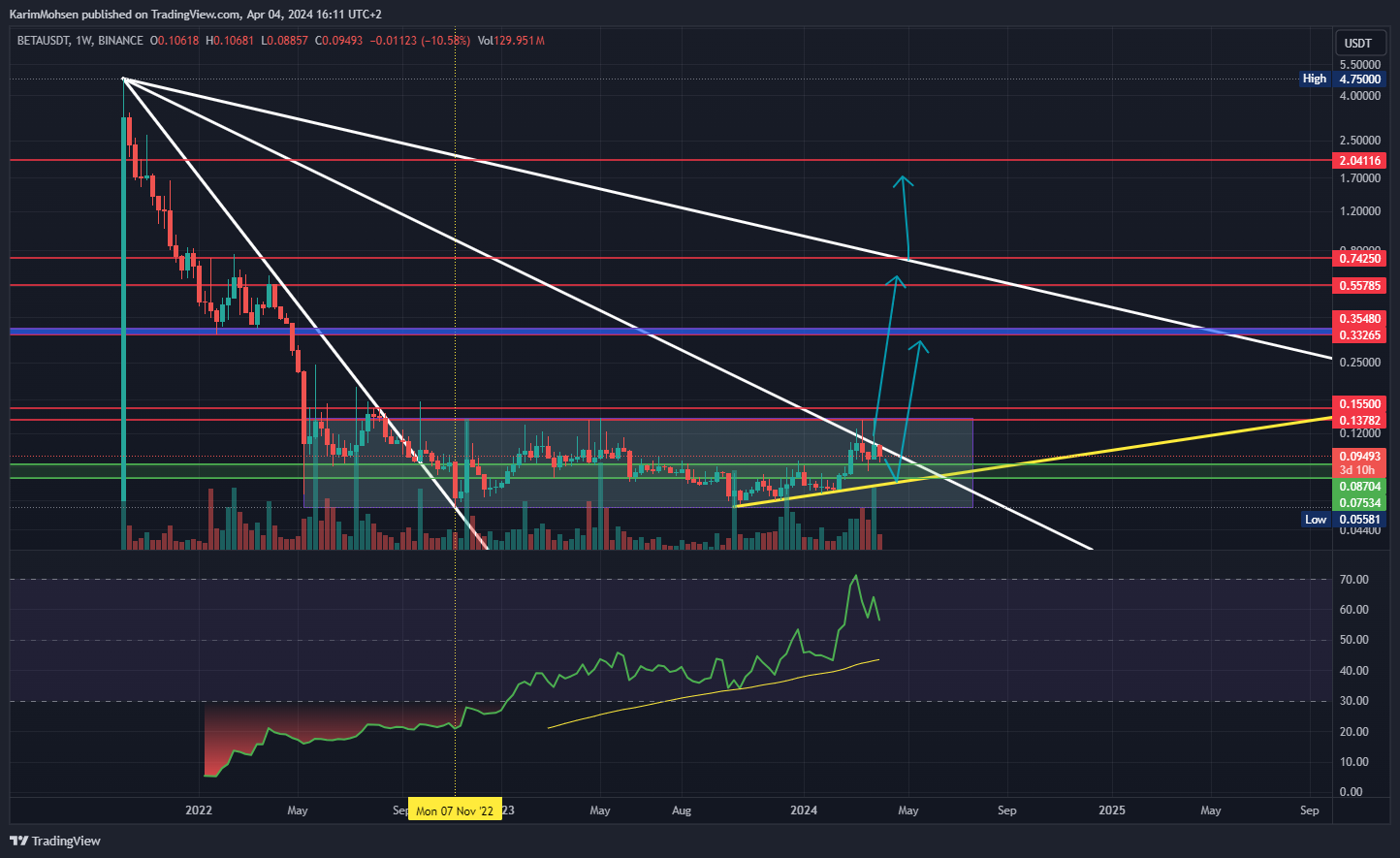
Task: Click the BETAUSDT symbol name
Action: [44, 41]
